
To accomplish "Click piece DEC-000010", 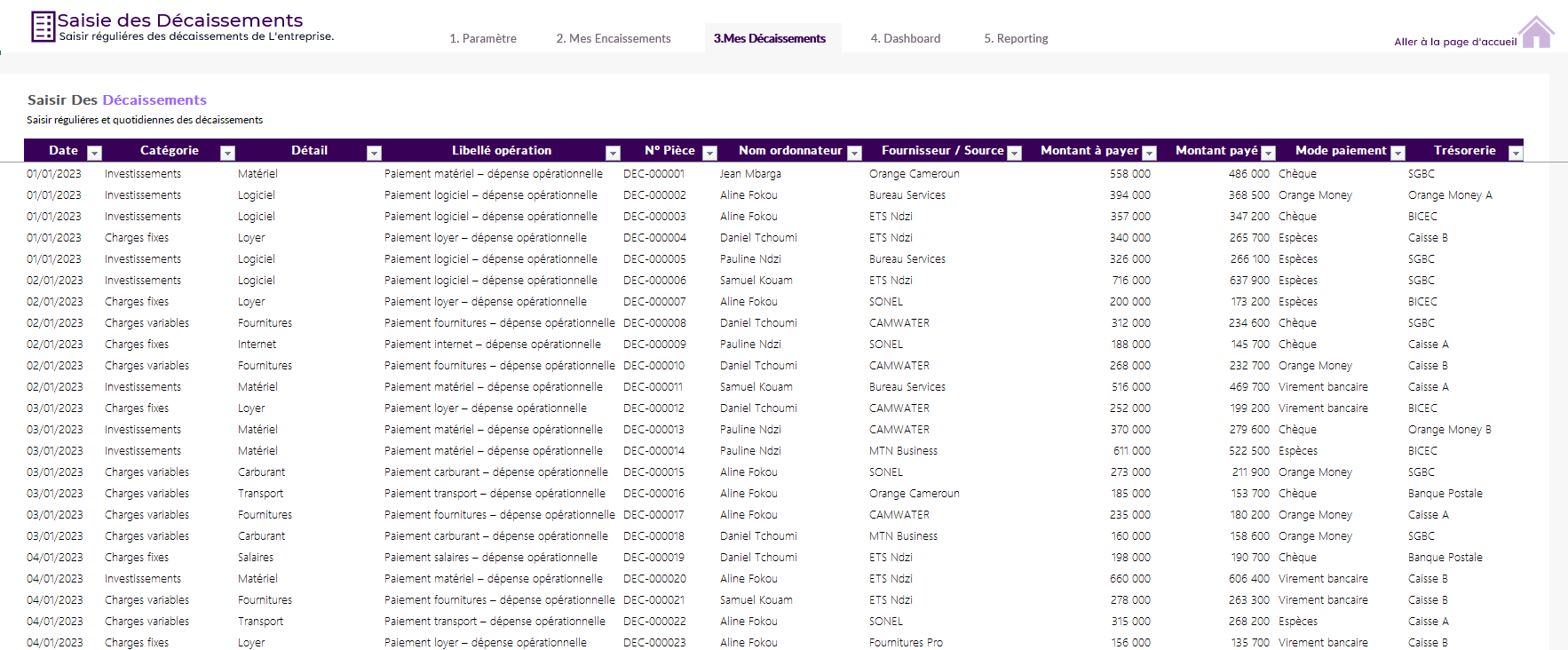I will click(653, 366).
